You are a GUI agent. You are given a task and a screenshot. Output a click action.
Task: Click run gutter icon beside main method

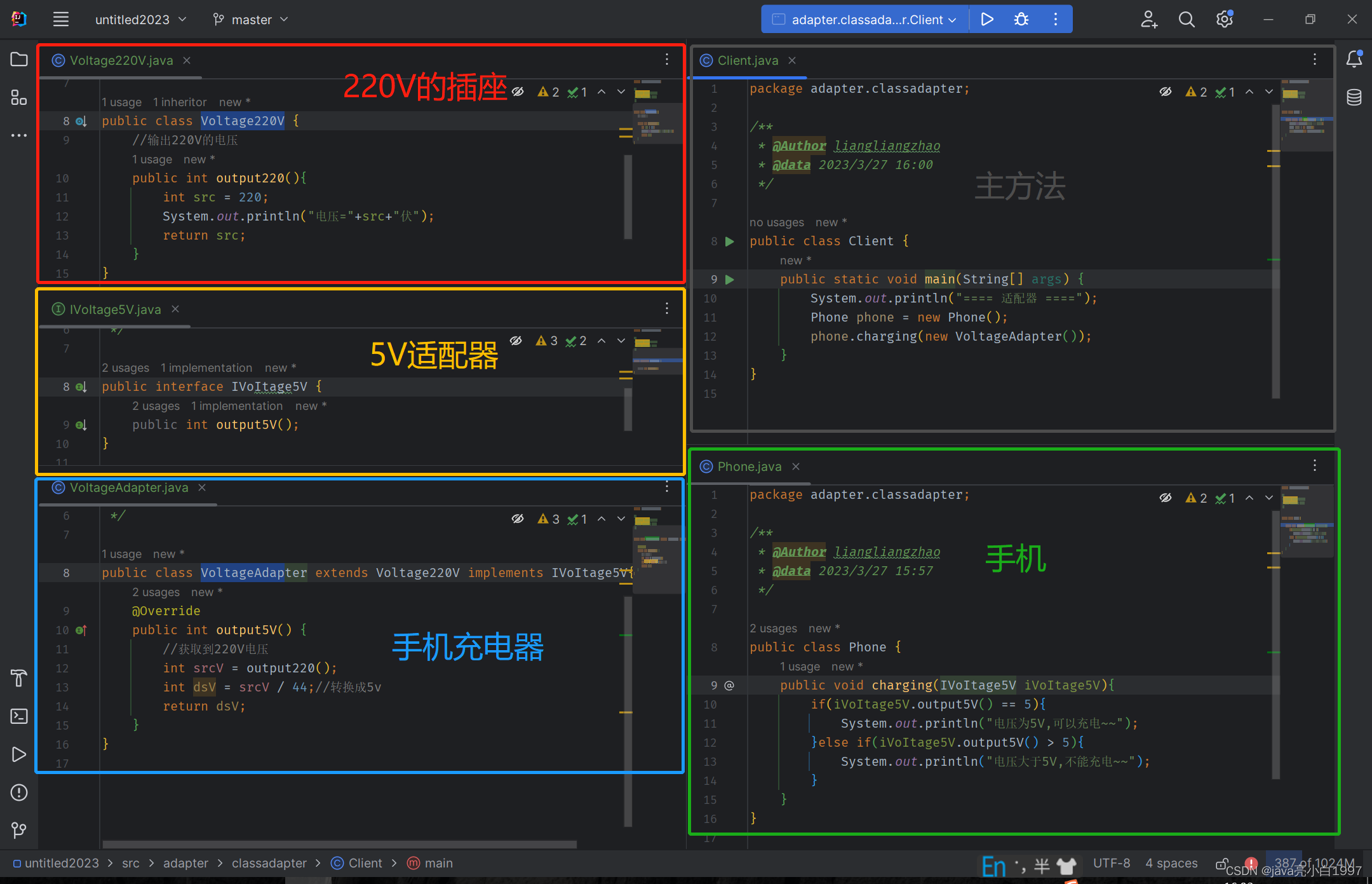[x=730, y=279]
